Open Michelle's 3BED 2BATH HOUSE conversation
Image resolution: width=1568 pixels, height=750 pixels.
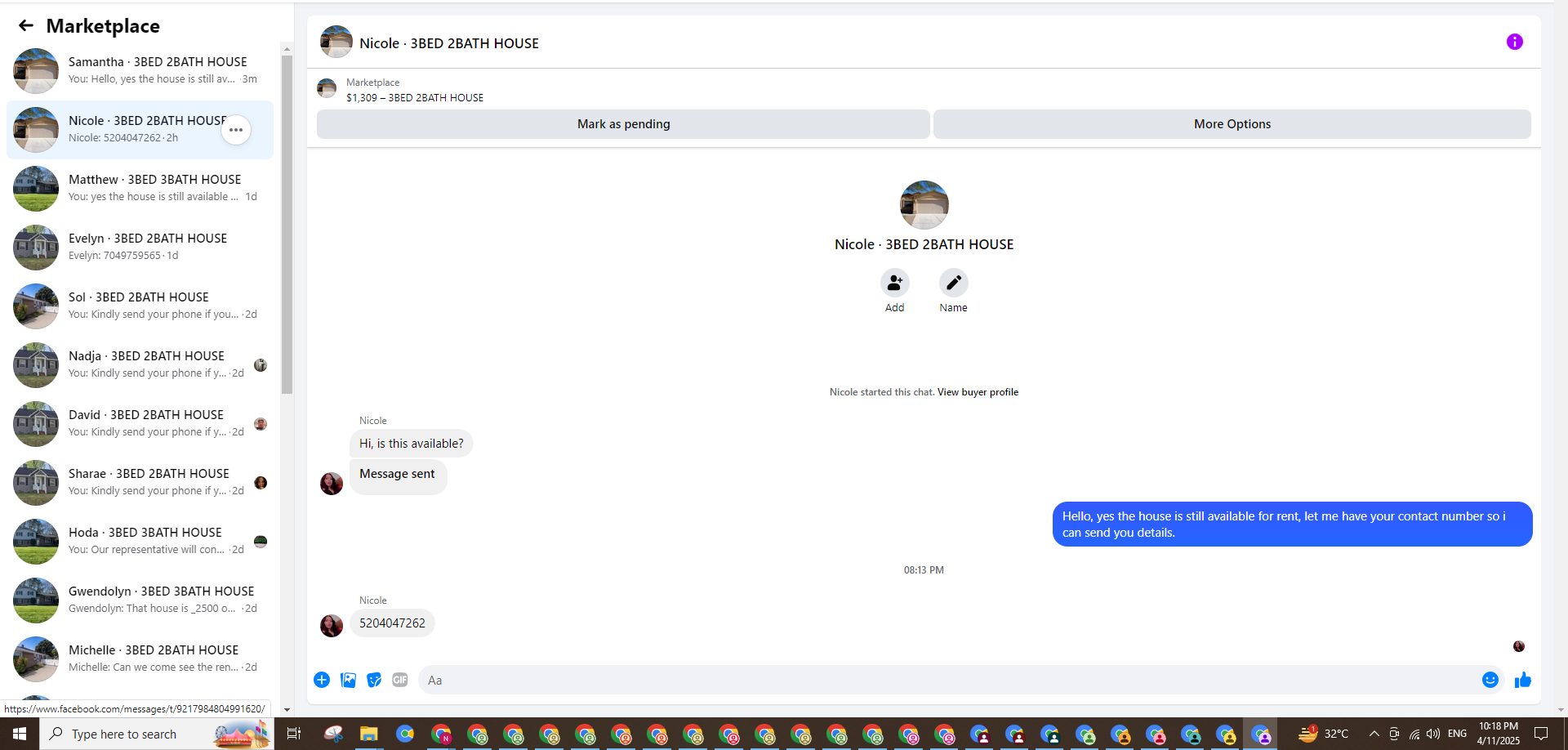140,659
